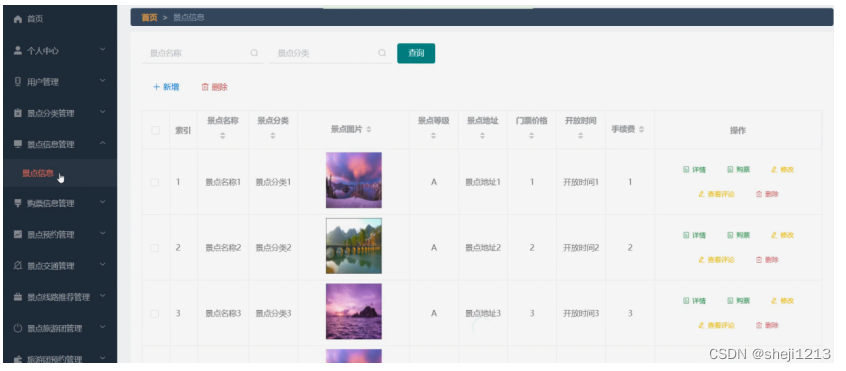Click the search icon in 景点名称 field
Screen dimensions: 846x371
254,53
